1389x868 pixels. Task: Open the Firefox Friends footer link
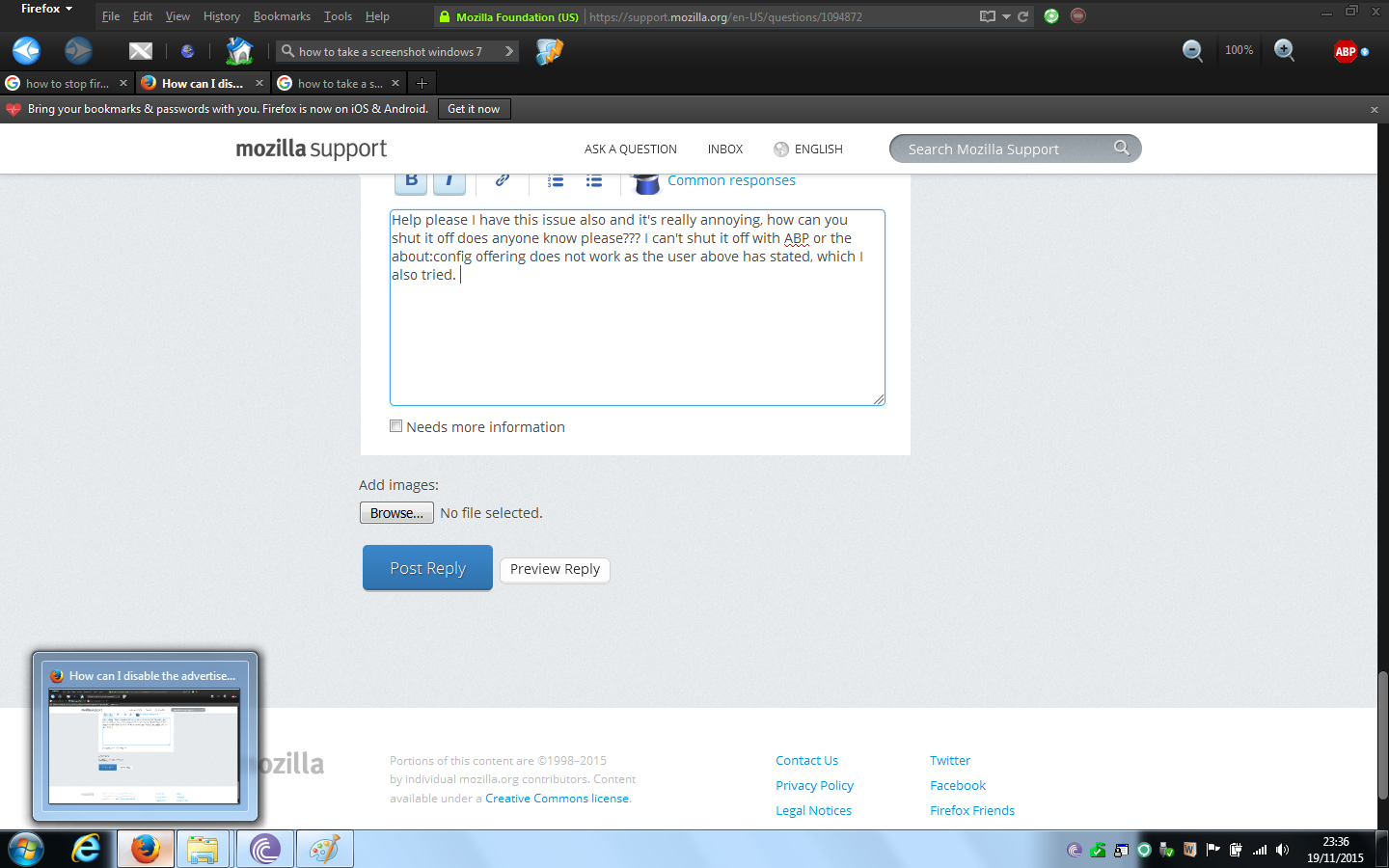(x=972, y=811)
